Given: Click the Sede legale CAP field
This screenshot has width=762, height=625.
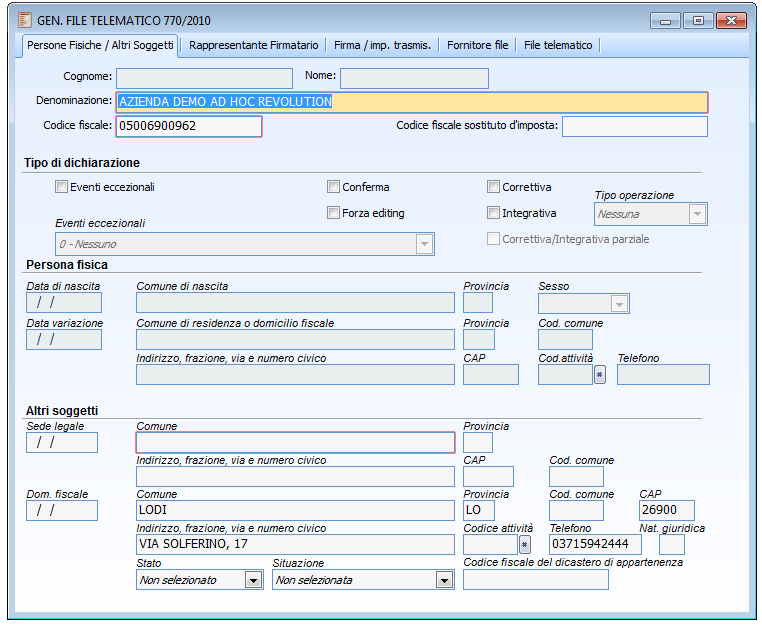Looking at the screenshot, I should [488, 477].
